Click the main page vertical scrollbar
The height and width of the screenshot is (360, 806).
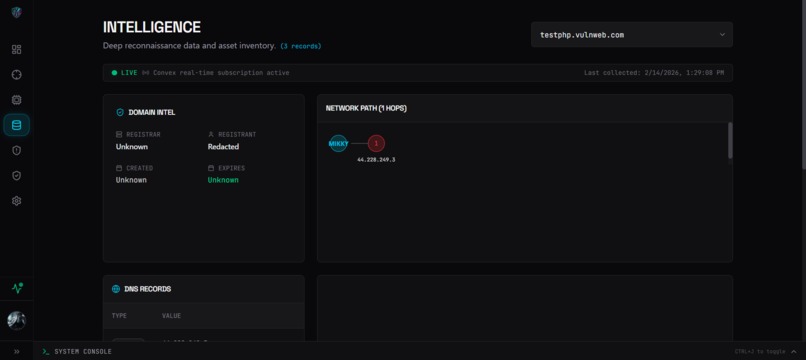tap(803, 85)
